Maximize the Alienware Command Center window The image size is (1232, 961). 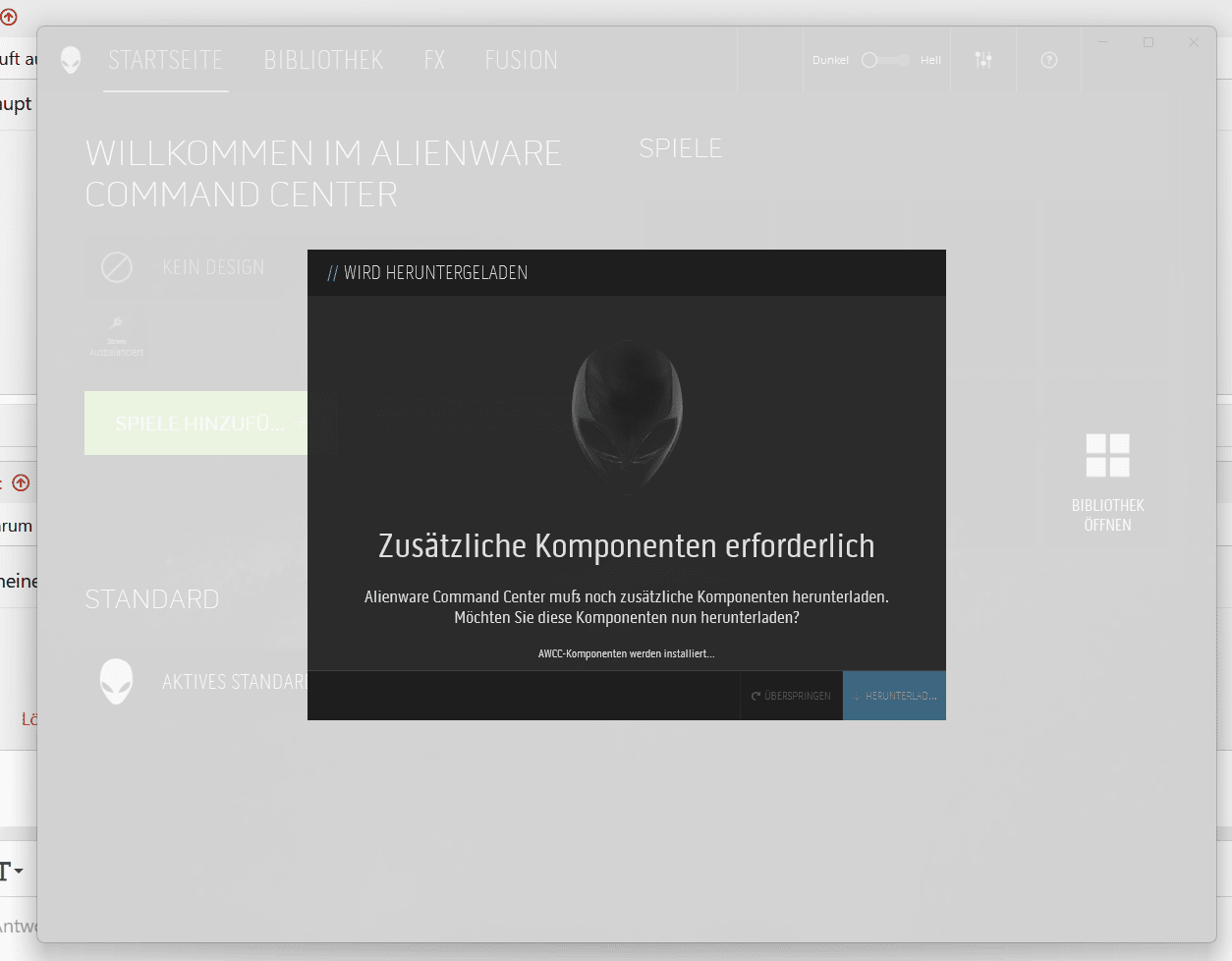pyautogui.click(x=1148, y=42)
